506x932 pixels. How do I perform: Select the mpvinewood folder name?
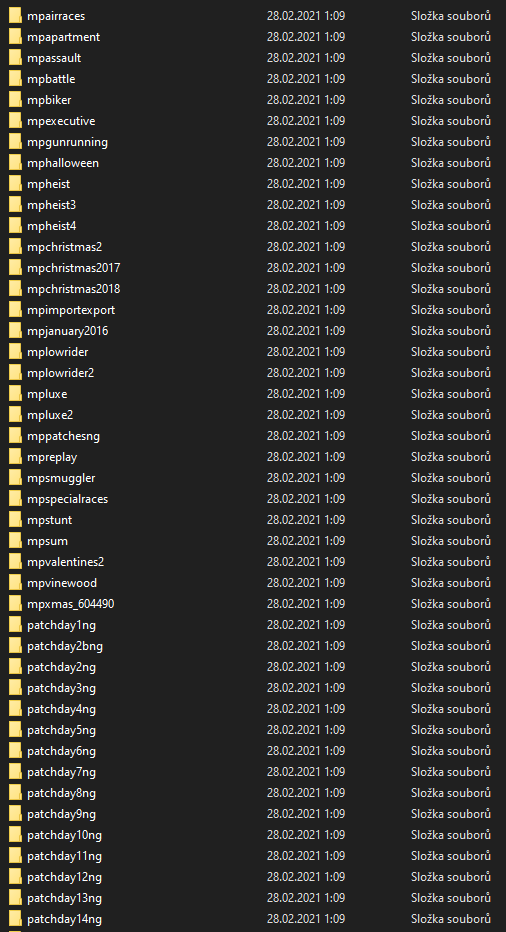pyautogui.click(x=62, y=583)
